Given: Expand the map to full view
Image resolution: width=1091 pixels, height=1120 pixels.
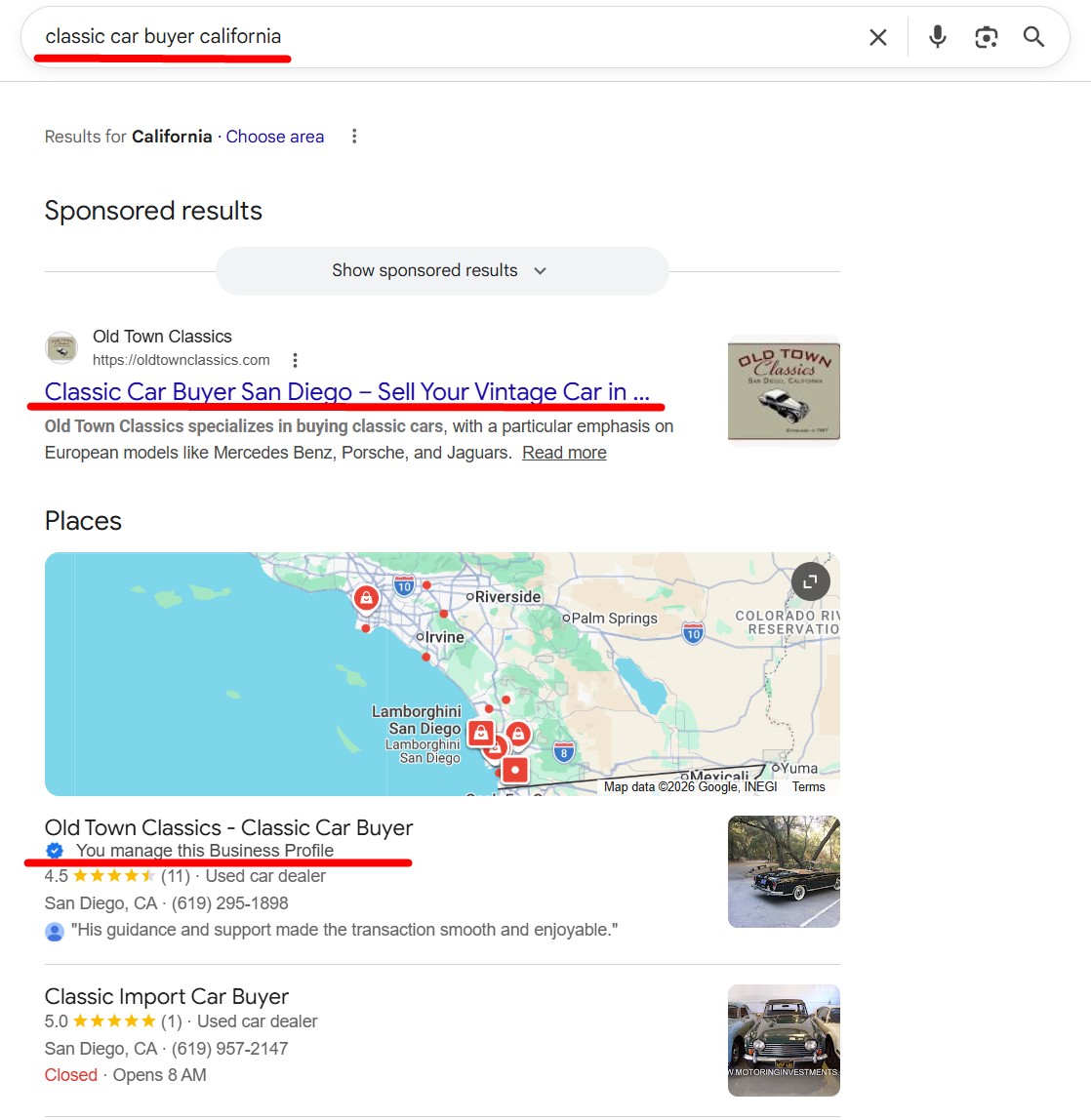Looking at the screenshot, I should pyautogui.click(x=810, y=581).
